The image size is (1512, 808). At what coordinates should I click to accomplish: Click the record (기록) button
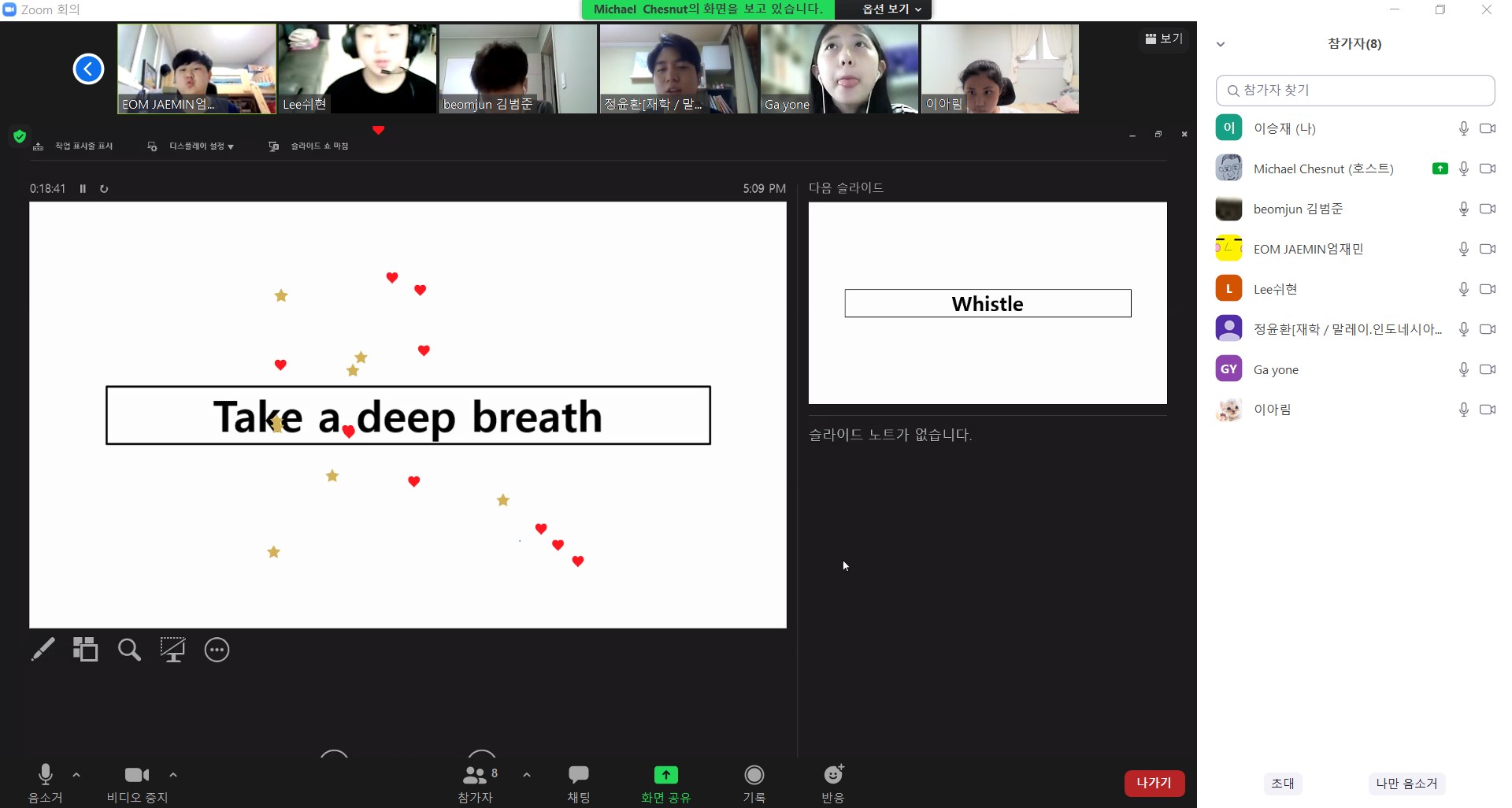click(x=754, y=784)
